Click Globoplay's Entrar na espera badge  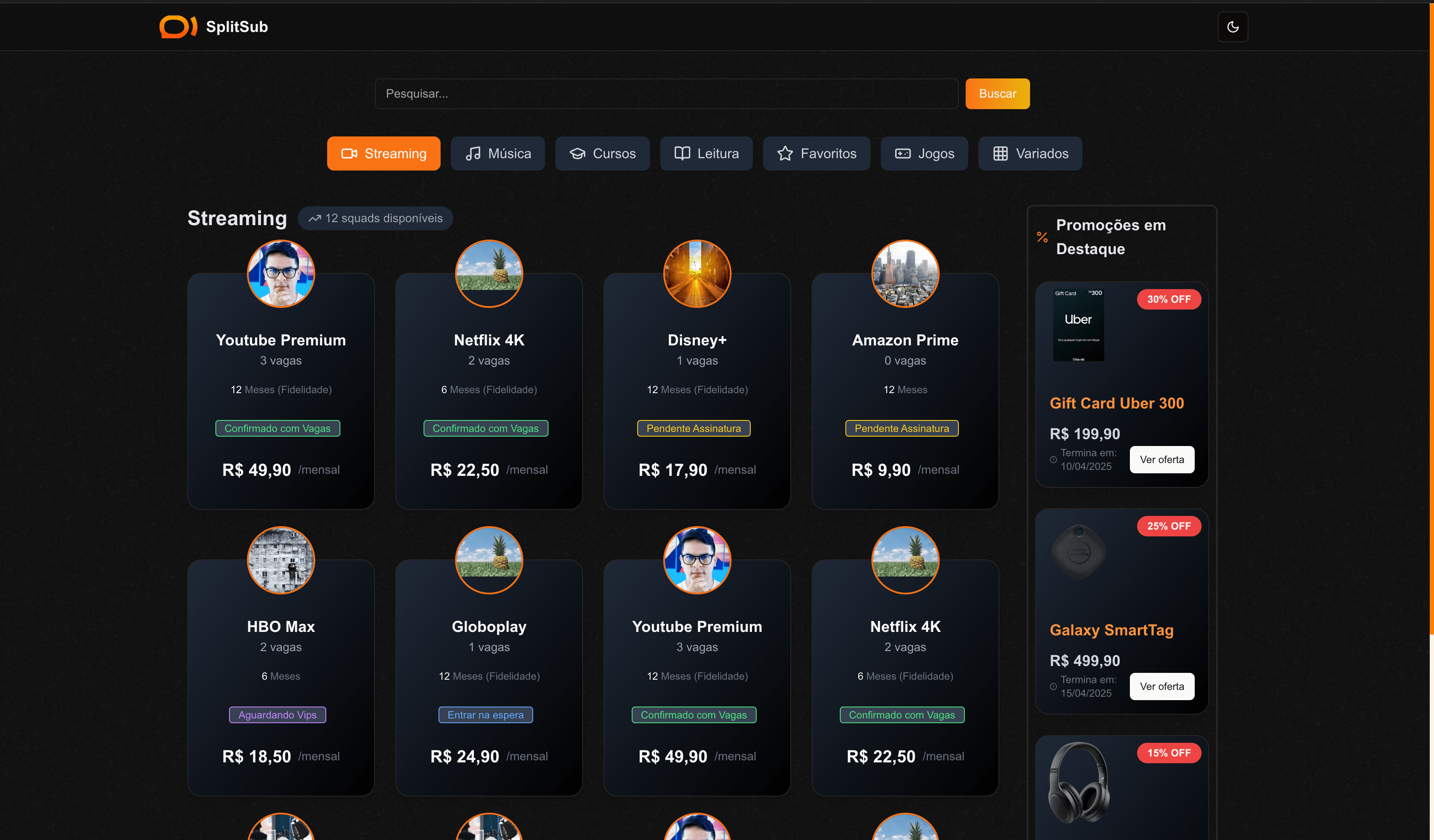(485, 715)
